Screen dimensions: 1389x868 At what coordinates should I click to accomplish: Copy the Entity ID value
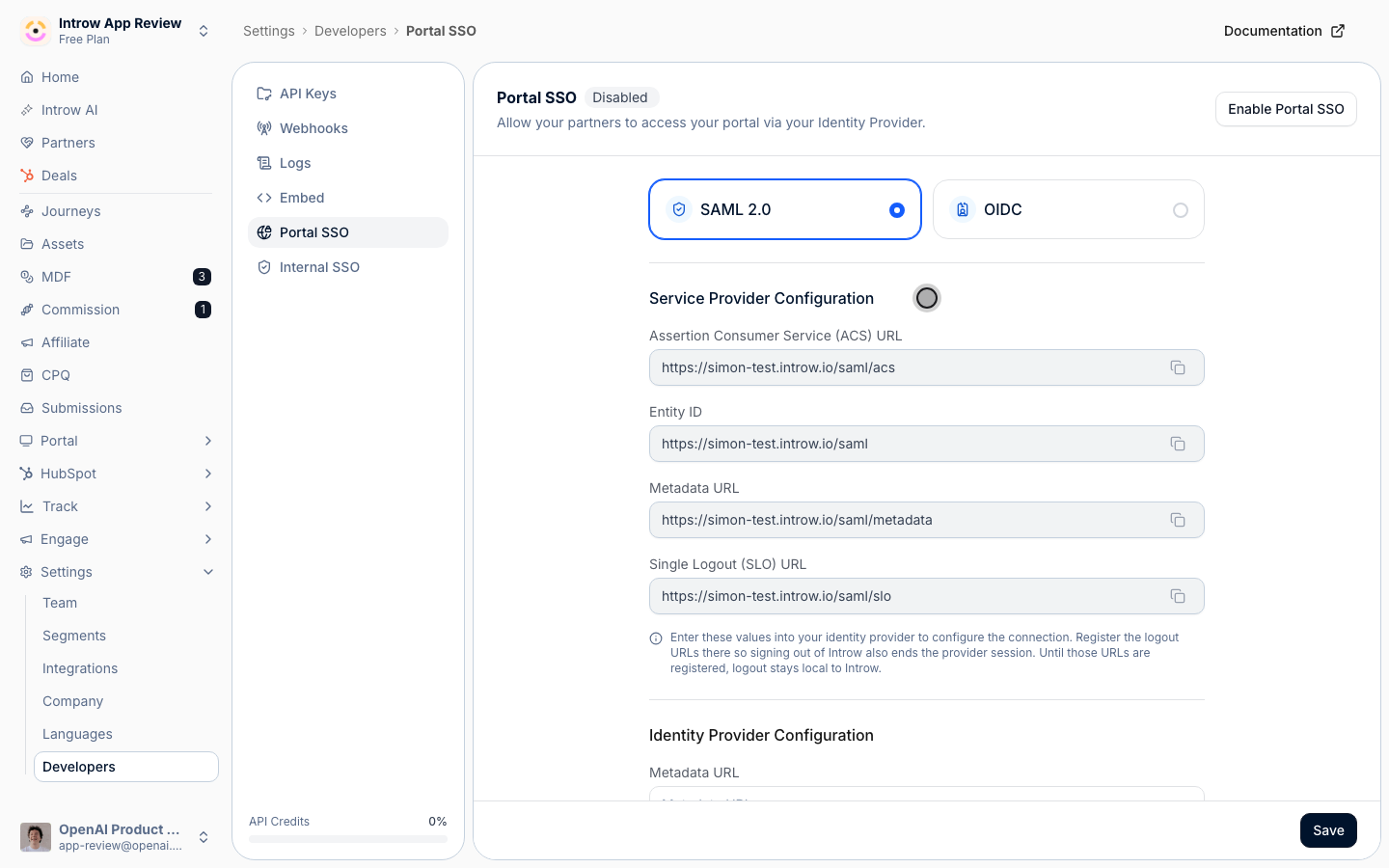tap(1178, 444)
